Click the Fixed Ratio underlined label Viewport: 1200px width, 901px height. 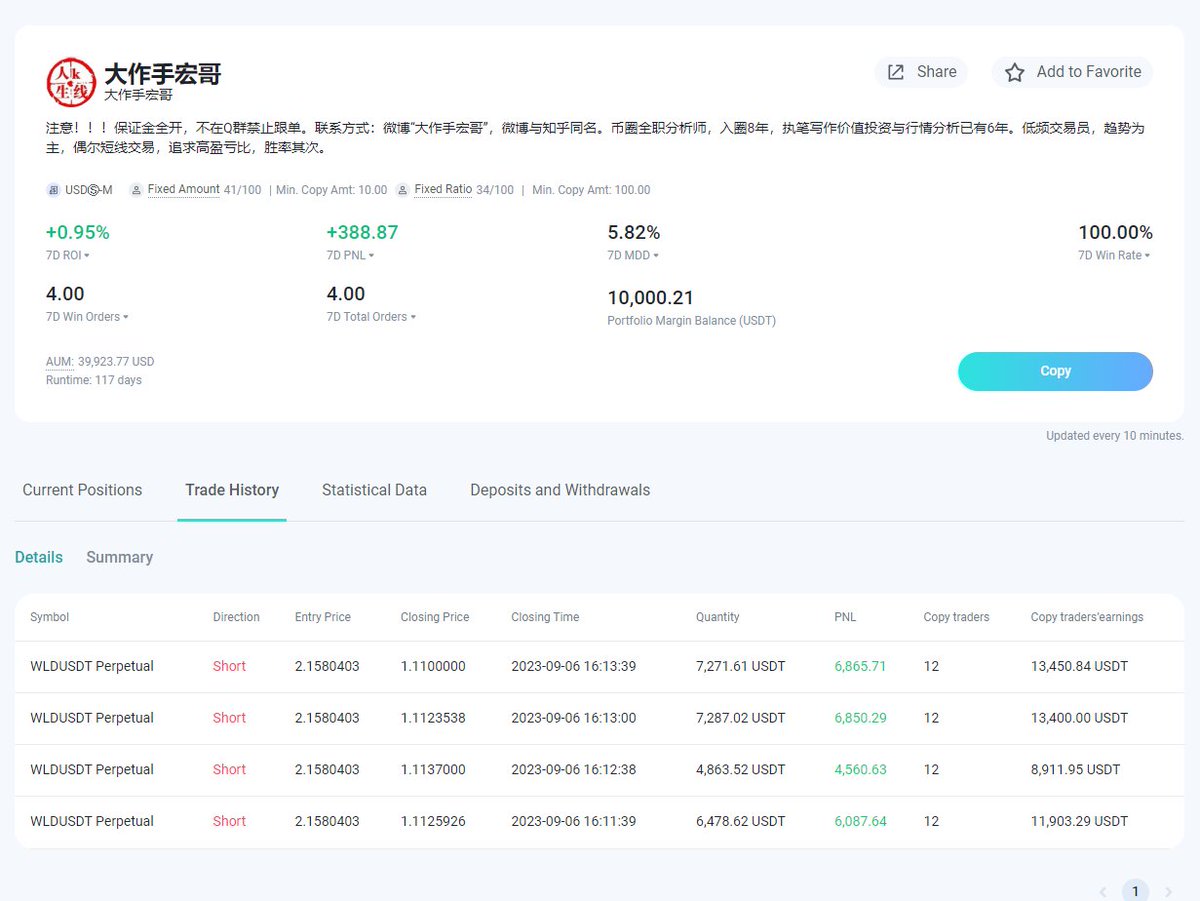tap(443, 190)
